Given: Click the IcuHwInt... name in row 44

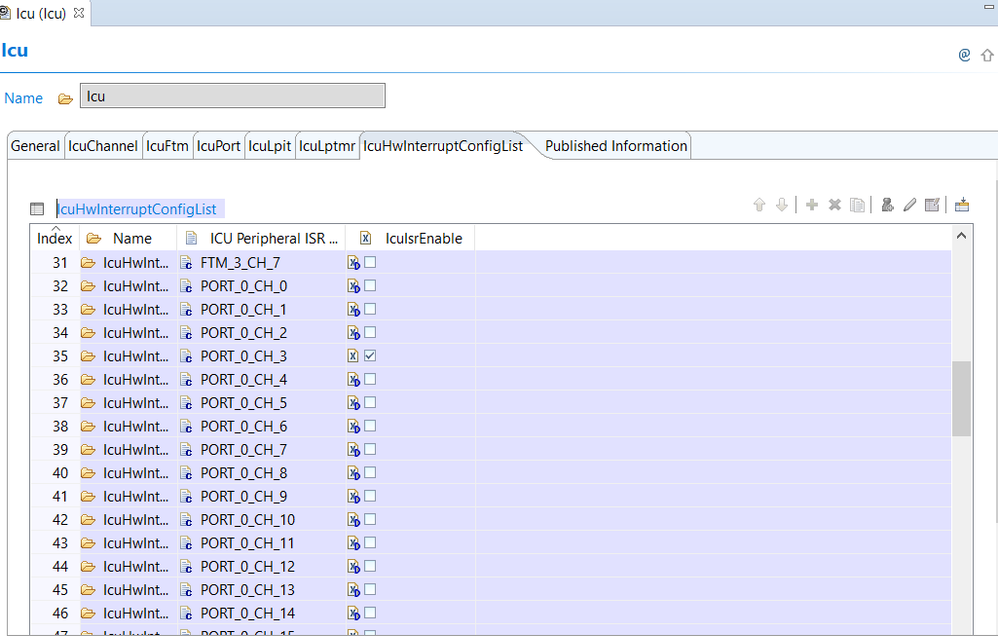Looking at the screenshot, I should pos(136,566).
